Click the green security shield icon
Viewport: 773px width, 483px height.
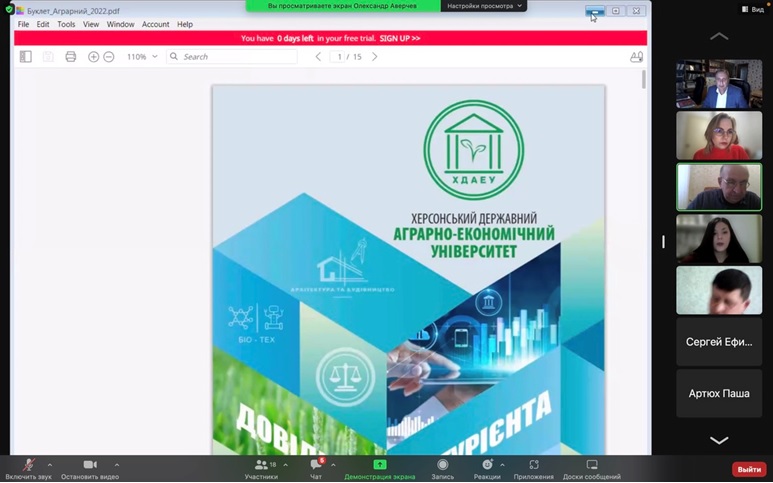[9, 9]
